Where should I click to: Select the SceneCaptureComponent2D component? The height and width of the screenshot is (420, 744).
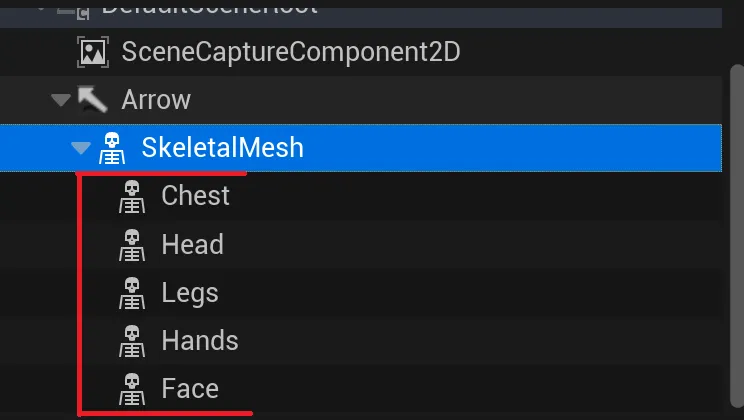tap(290, 52)
